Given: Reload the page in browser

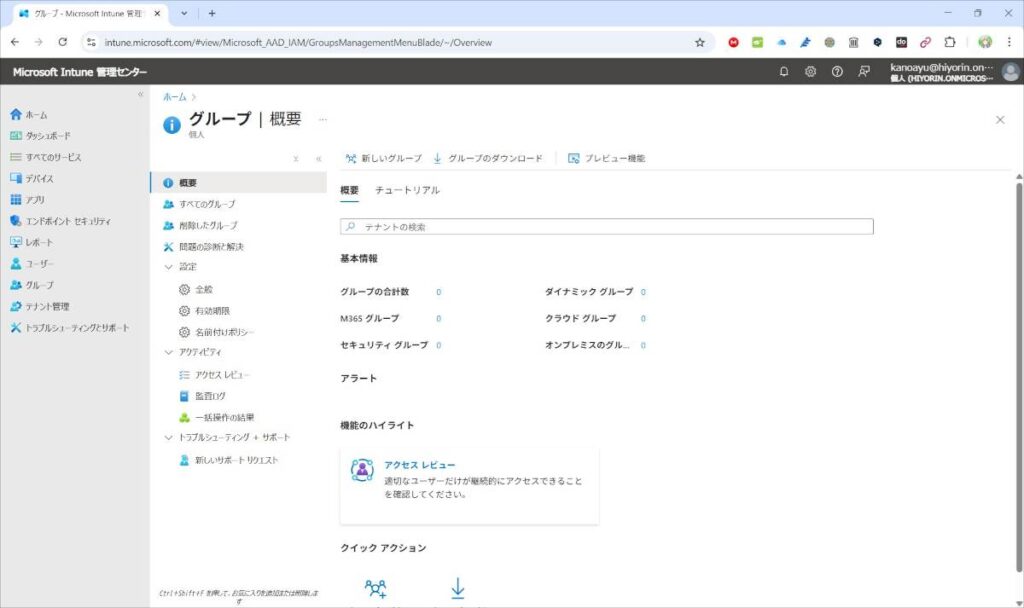Looking at the screenshot, I should 63,42.
